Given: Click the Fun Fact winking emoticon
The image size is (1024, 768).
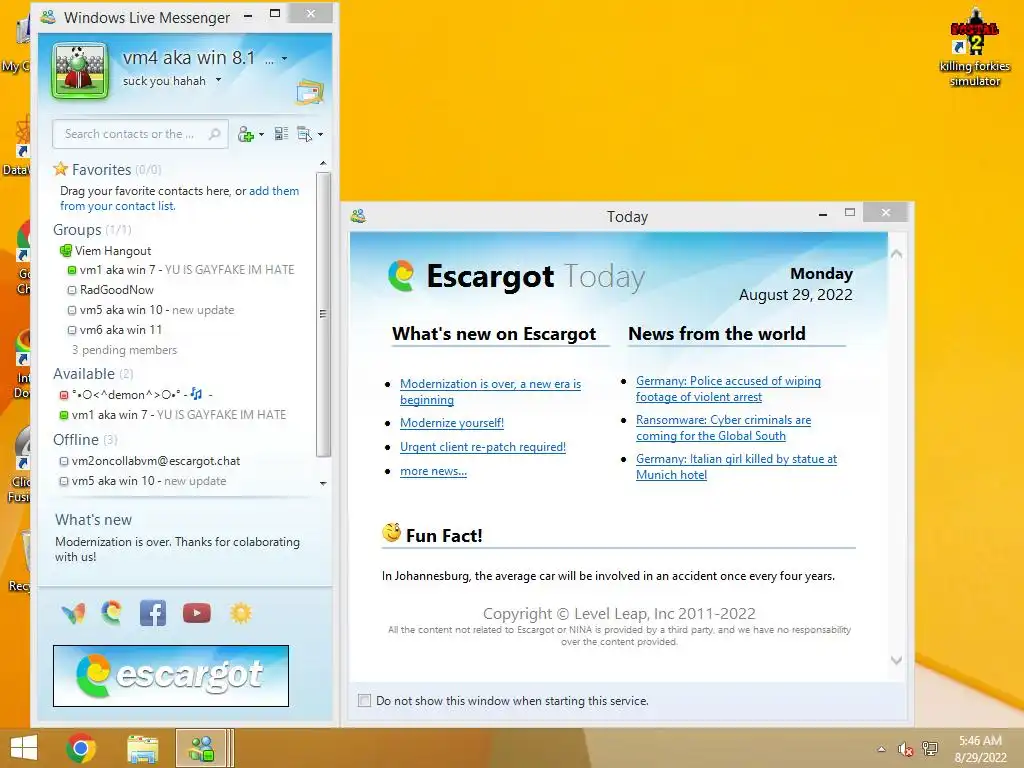Looking at the screenshot, I should pyautogui.click(x=391, y=533).
